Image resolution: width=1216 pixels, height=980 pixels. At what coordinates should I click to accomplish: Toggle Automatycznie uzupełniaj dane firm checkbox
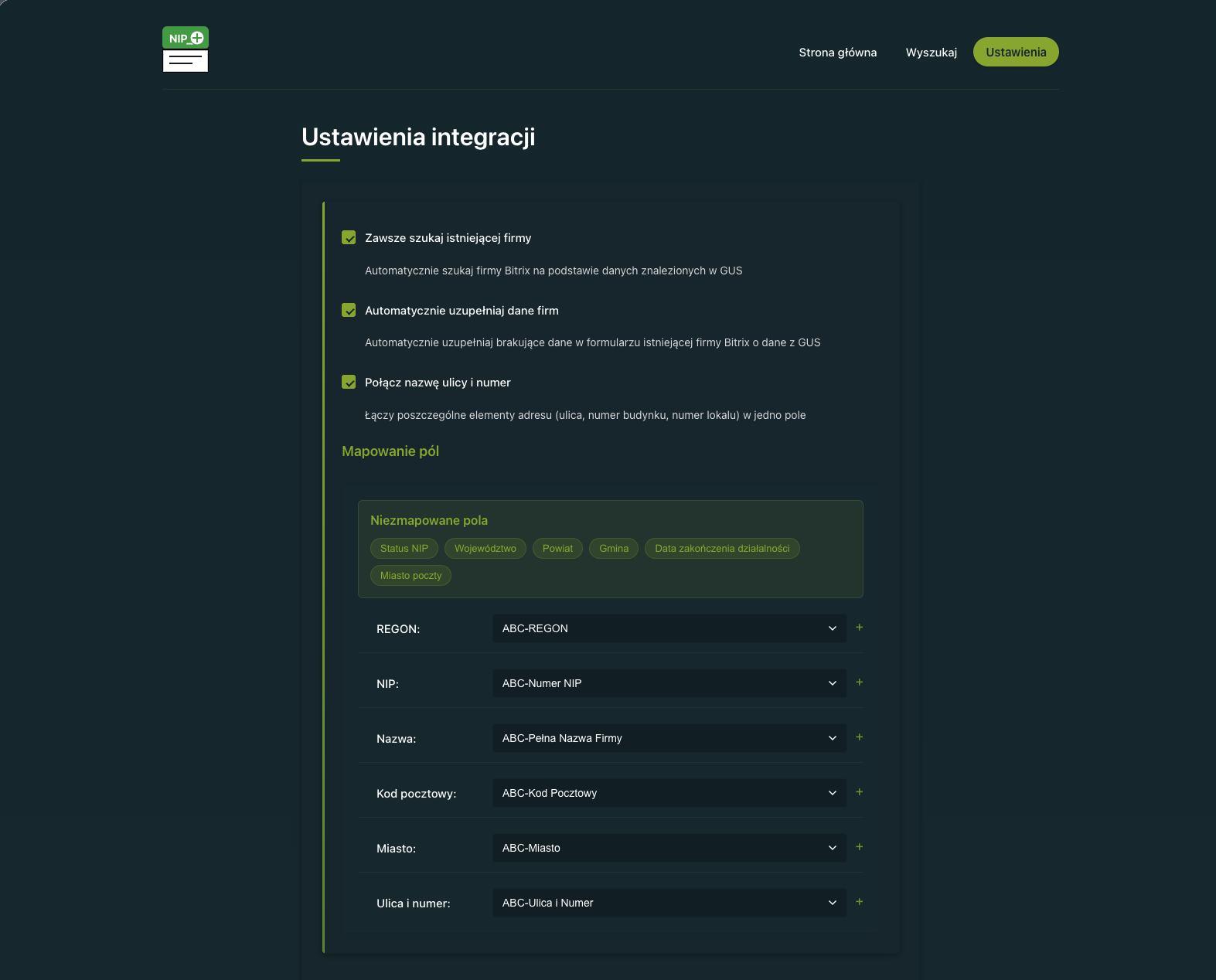point(349,310)
